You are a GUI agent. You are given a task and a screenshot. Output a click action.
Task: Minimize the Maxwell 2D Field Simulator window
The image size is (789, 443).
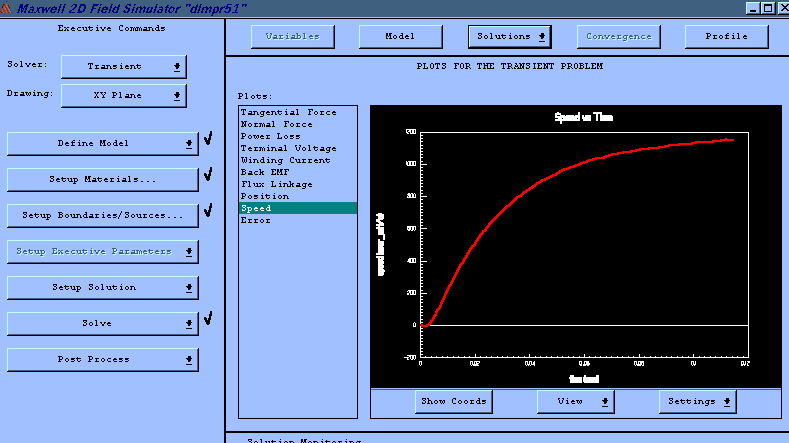tap(753, 8)
